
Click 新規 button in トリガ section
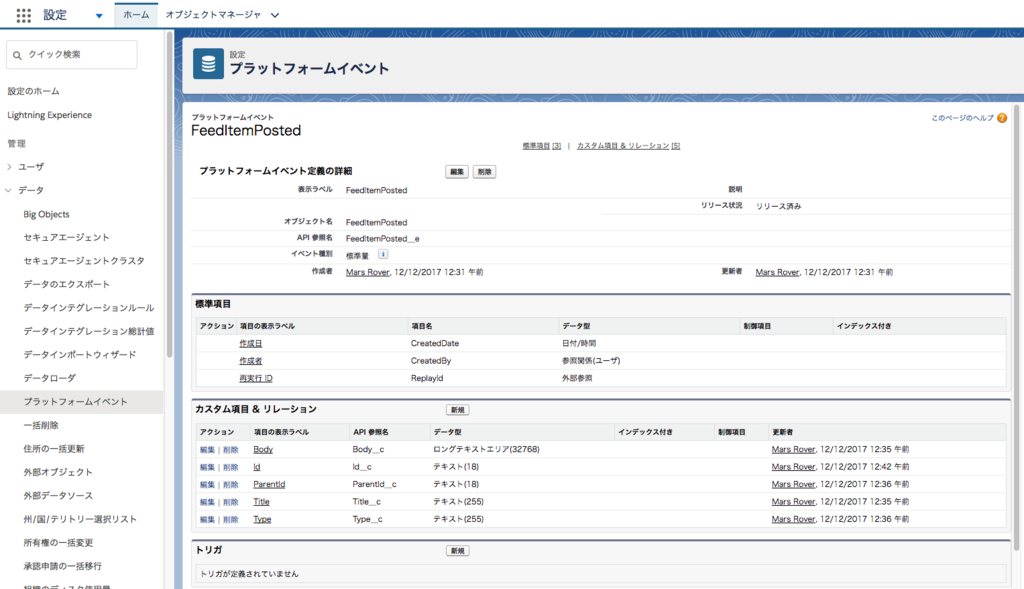tap(458, 551)
